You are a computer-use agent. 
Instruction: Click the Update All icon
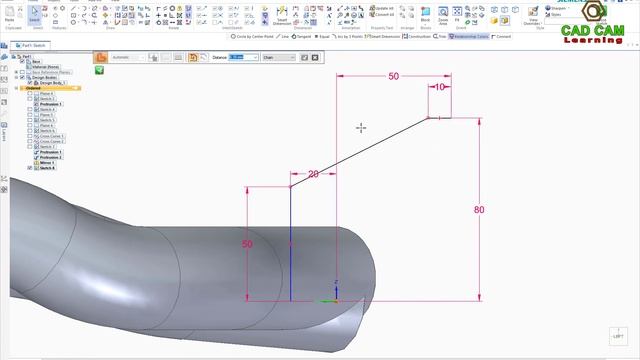click(382, 8)
